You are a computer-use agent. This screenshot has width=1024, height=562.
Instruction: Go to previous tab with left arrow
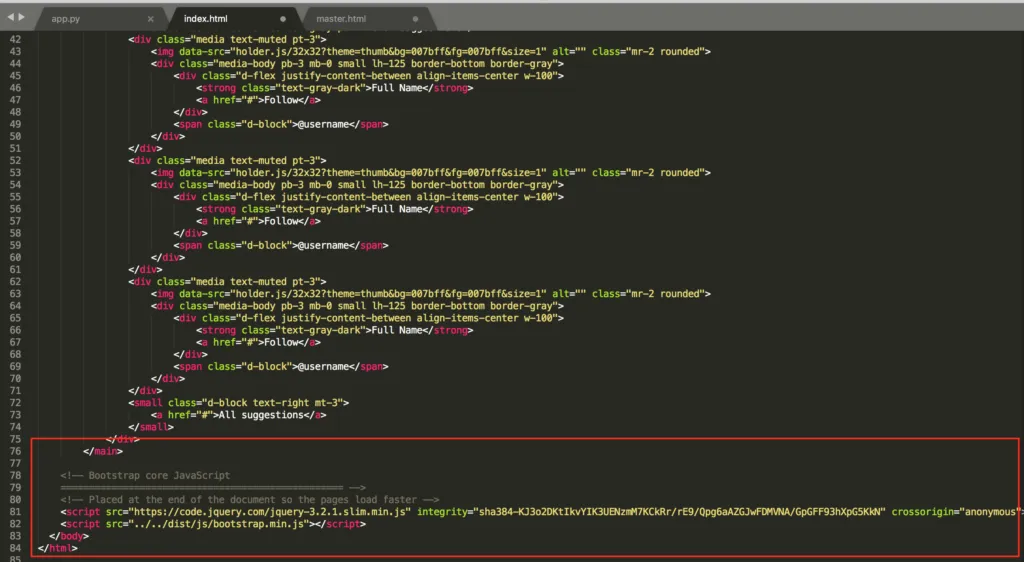(x=10, y=17)
